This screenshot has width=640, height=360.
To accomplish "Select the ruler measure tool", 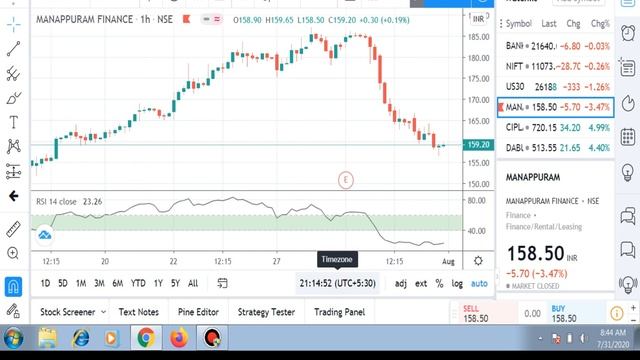I will click(x=13, y=229).
